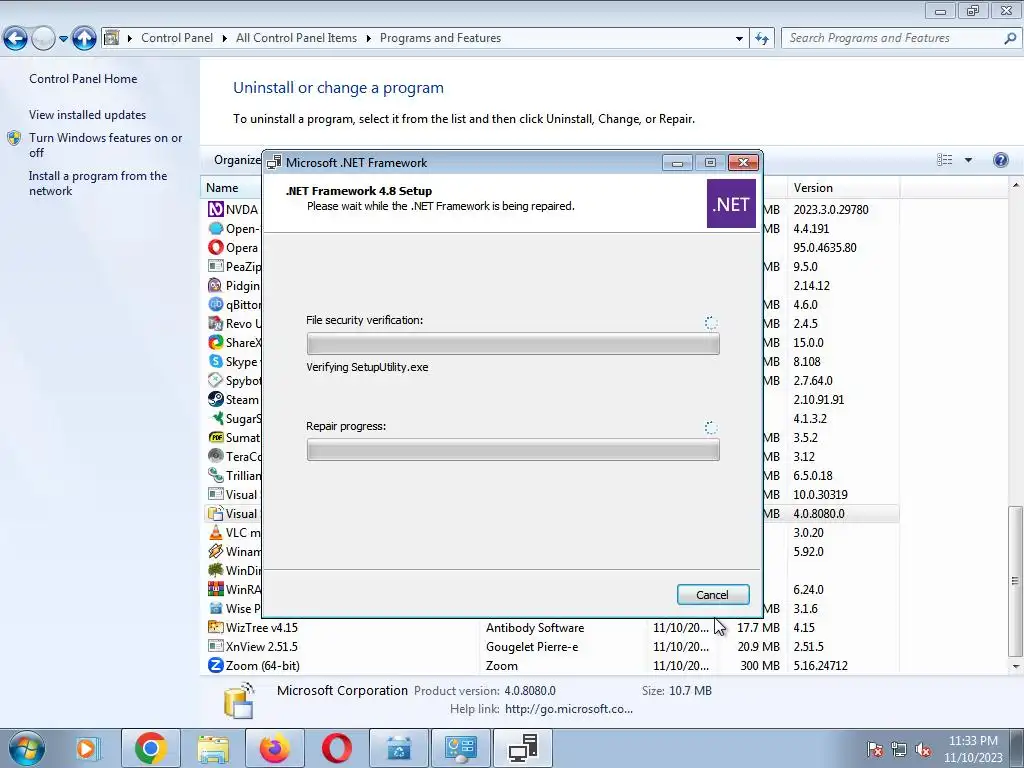The height and width of the screenshot is (768, 1024).
Task: Click Programs and Features breadcrumb
Action: click(x=440, y=38)
